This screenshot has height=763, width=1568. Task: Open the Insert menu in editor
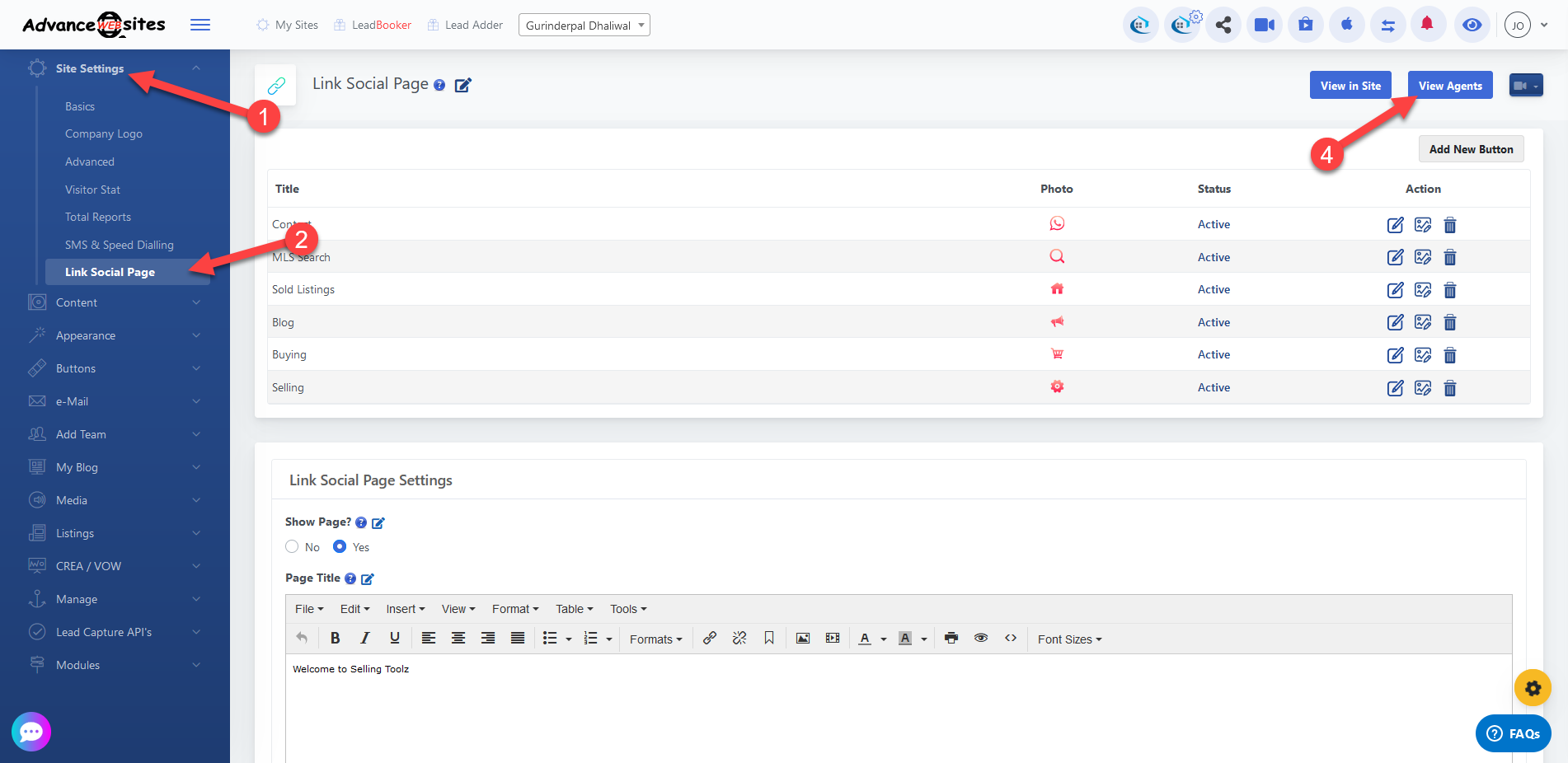tap(405, 609)
